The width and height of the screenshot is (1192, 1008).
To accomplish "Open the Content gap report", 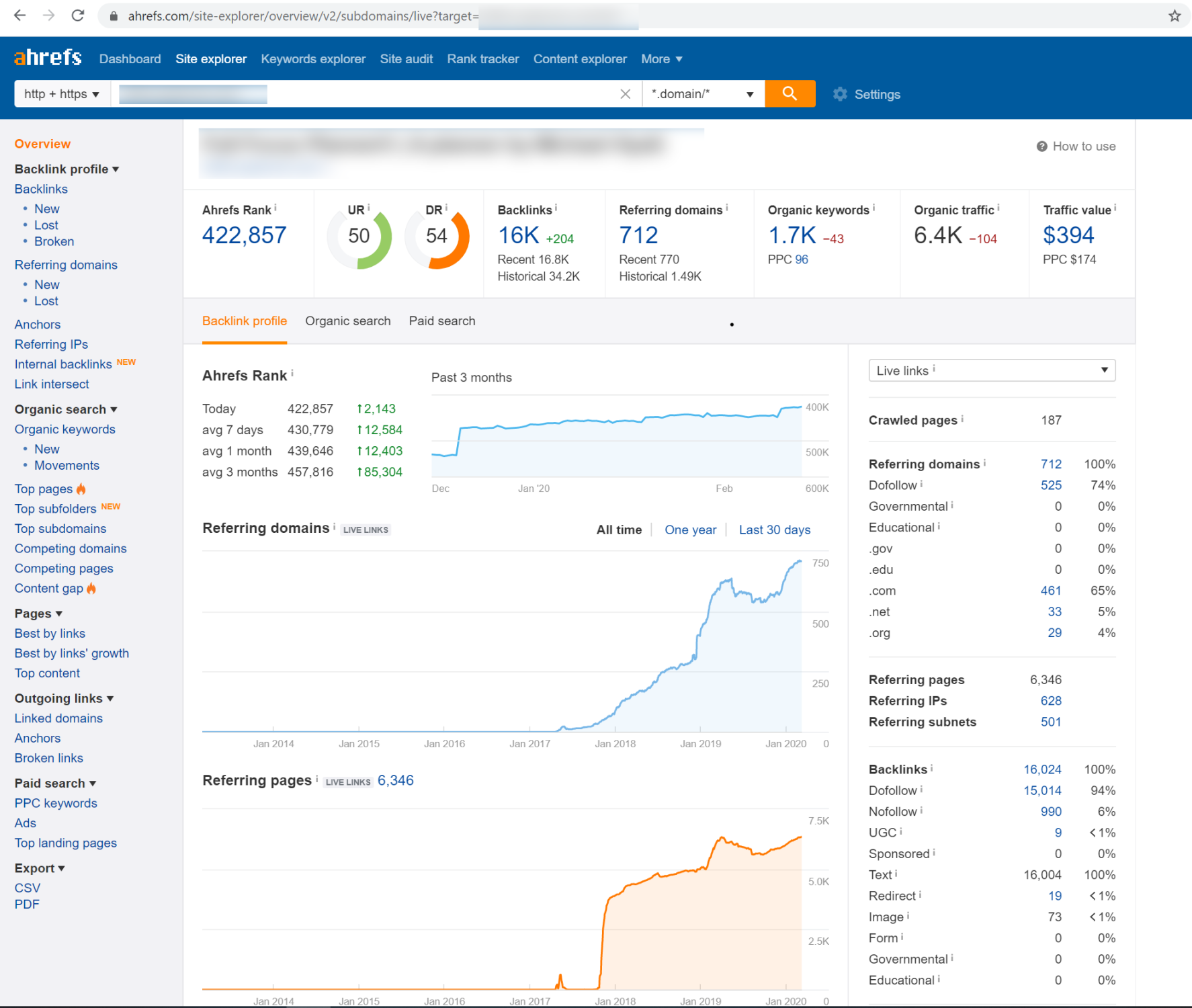I will click(x=49, y=589).
